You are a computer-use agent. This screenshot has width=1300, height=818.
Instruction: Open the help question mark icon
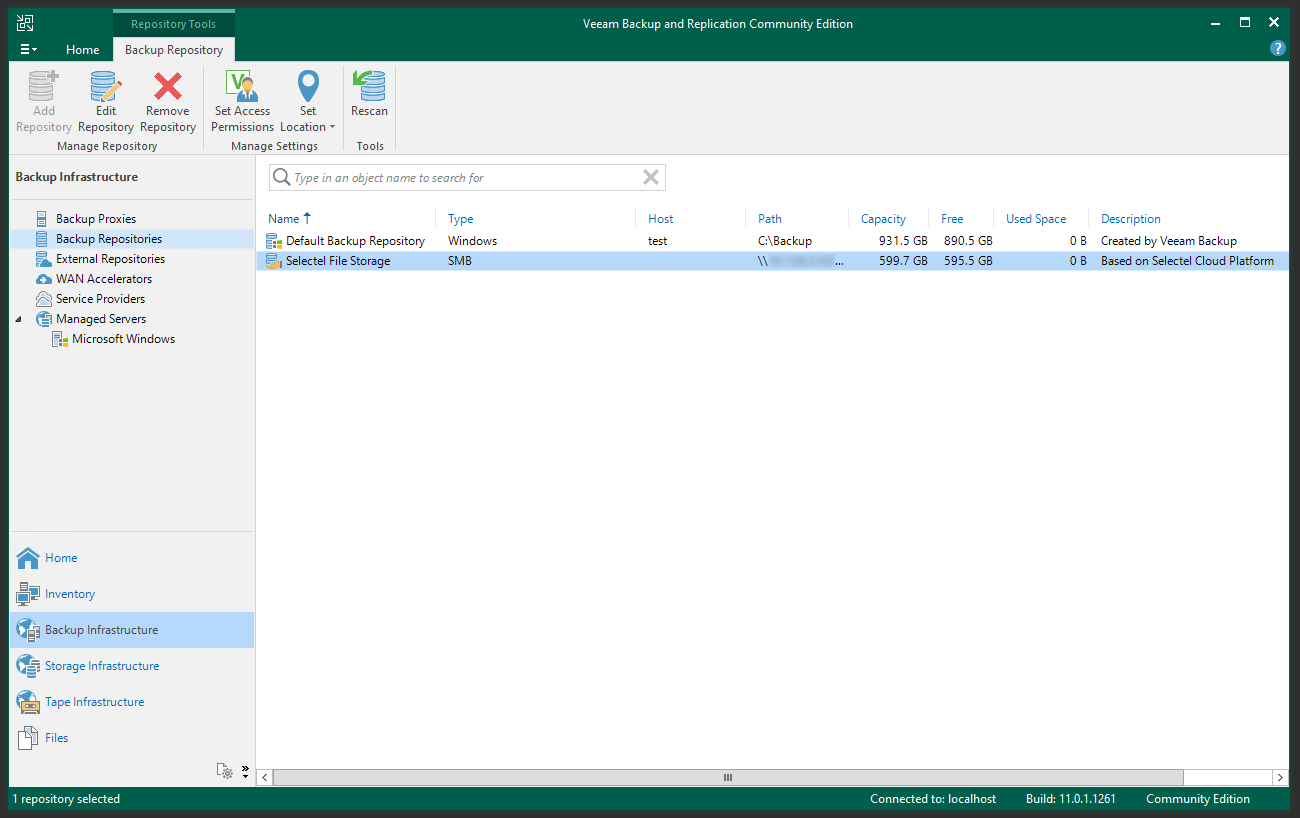(1278, 48)
